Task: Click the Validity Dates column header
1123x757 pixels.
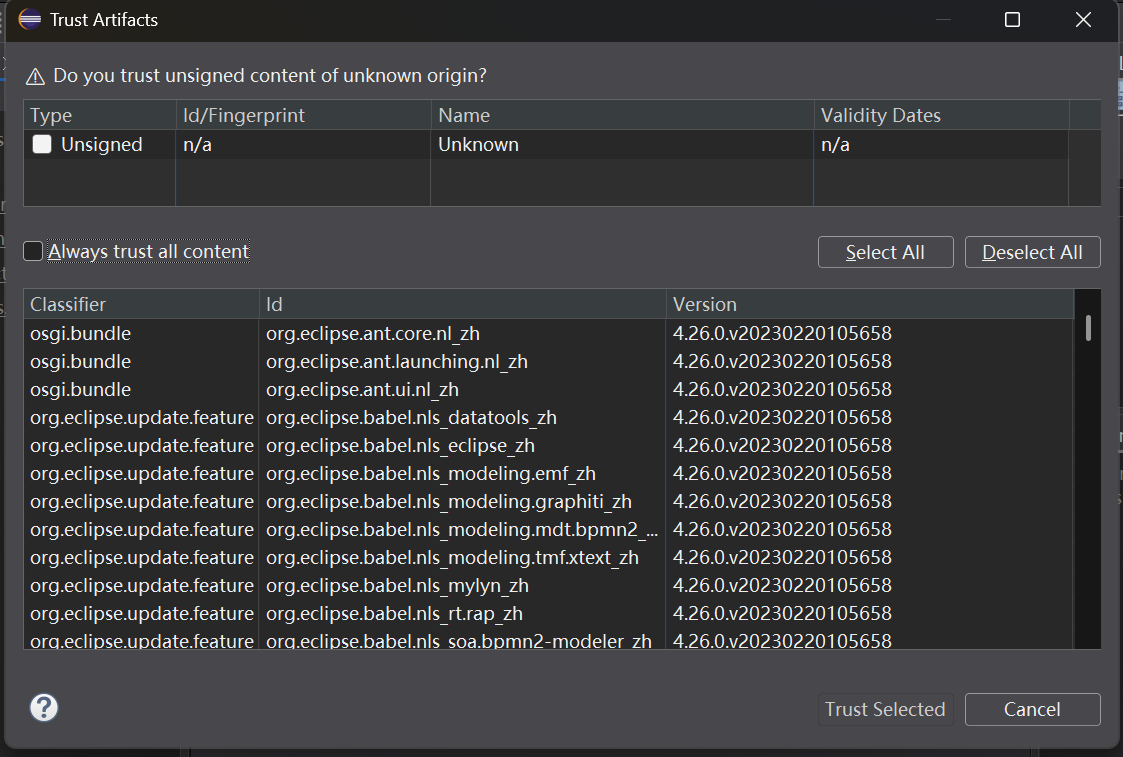Action: (940, 115)
